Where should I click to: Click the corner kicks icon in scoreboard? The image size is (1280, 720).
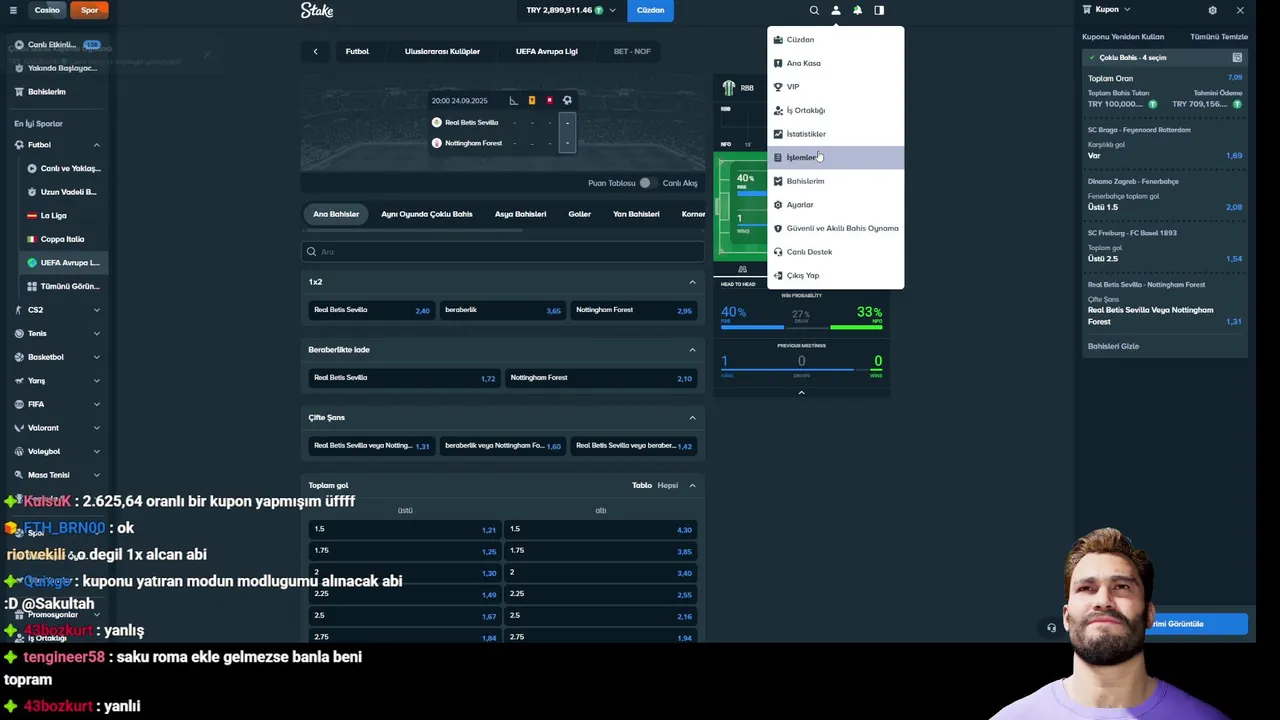[513, 100]
